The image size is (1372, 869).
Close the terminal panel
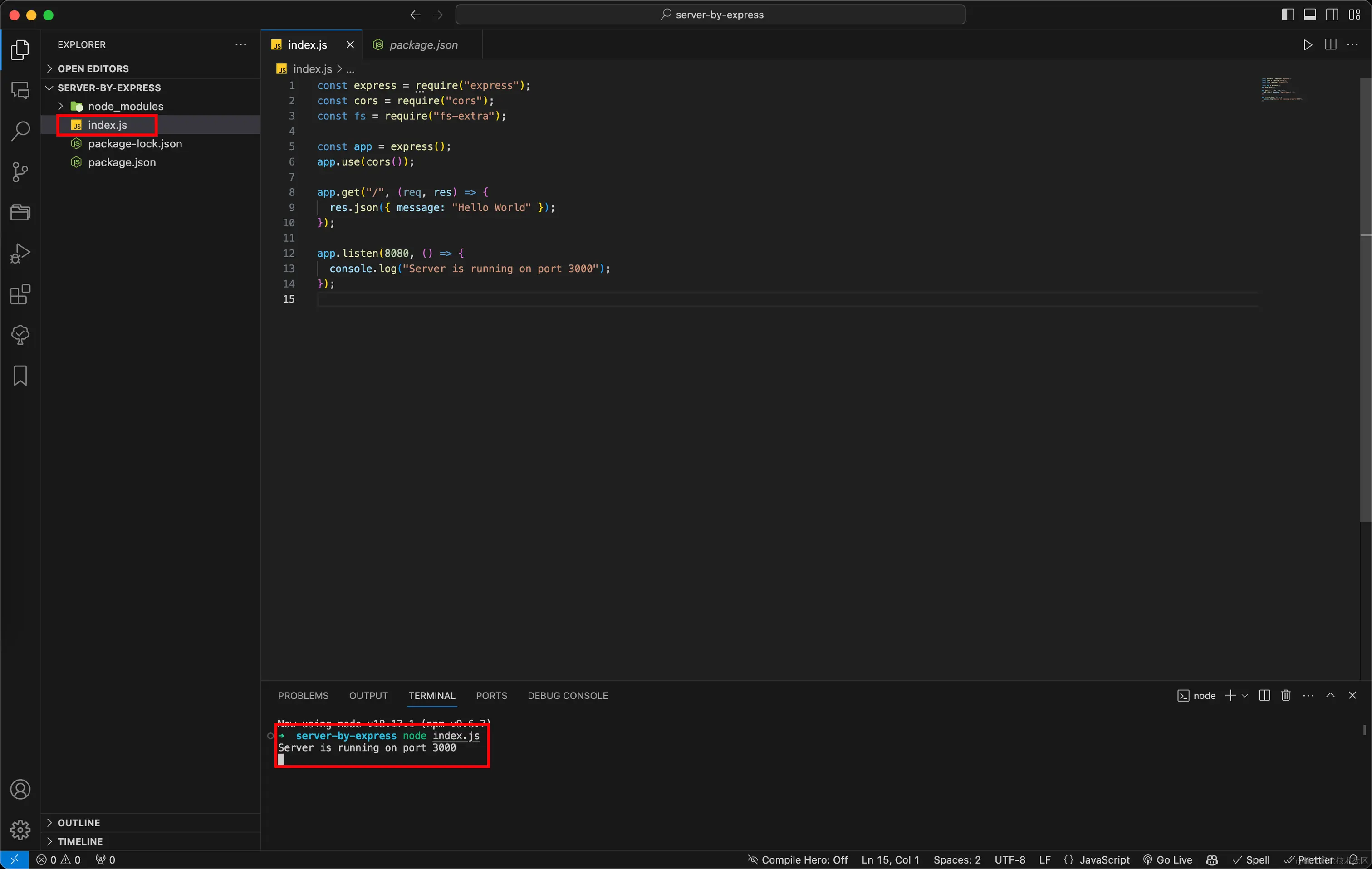[x=1352, y=695]
